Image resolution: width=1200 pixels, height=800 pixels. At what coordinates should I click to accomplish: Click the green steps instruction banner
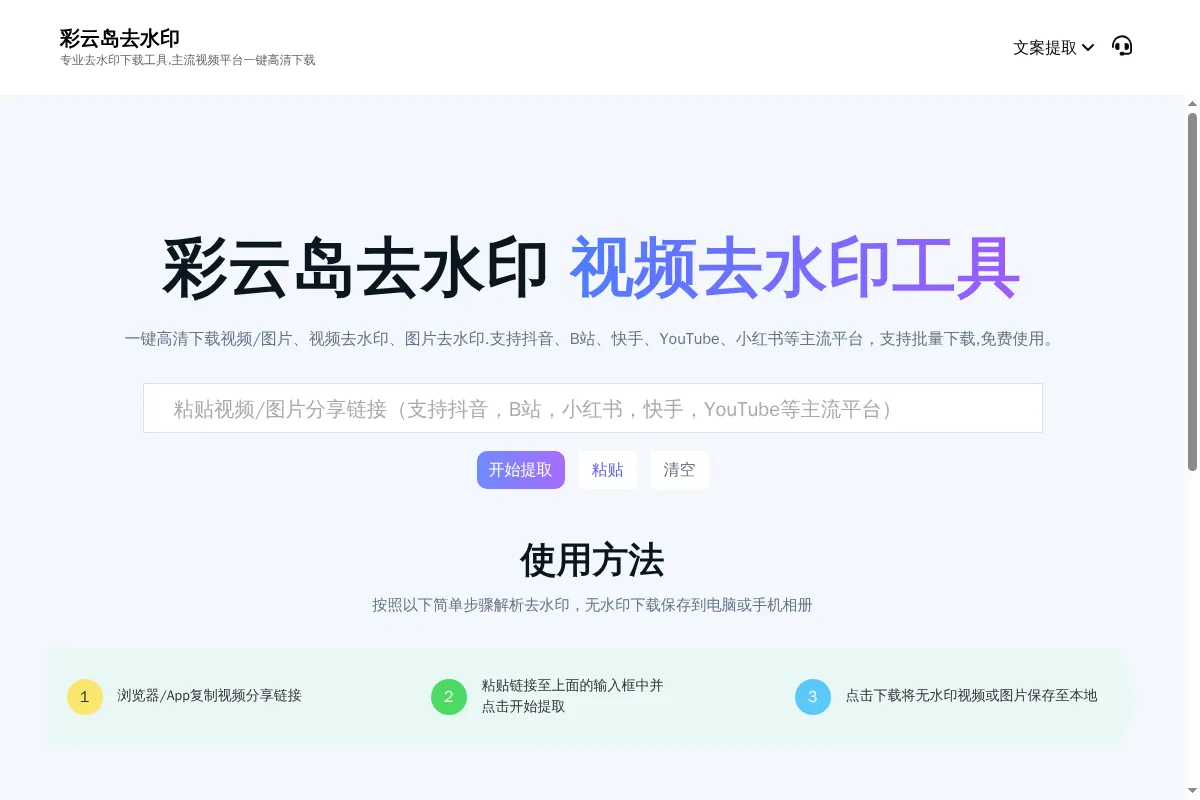tap(593, 696)
